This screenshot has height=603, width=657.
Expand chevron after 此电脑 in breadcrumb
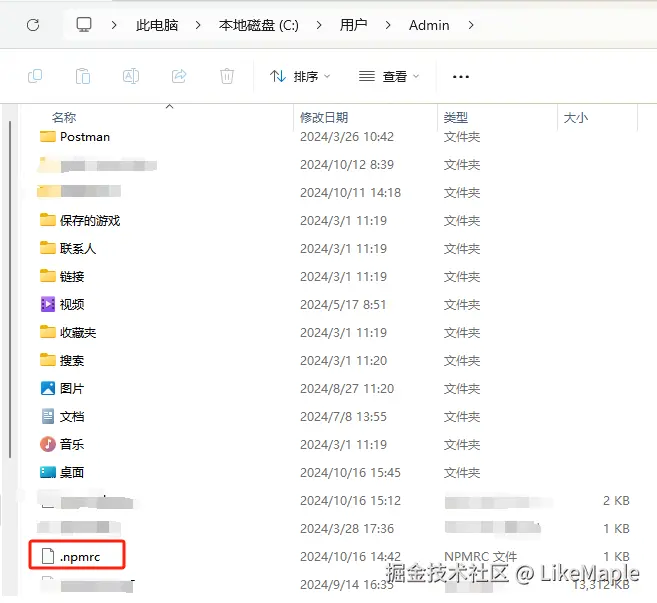[x=198, y=25]
